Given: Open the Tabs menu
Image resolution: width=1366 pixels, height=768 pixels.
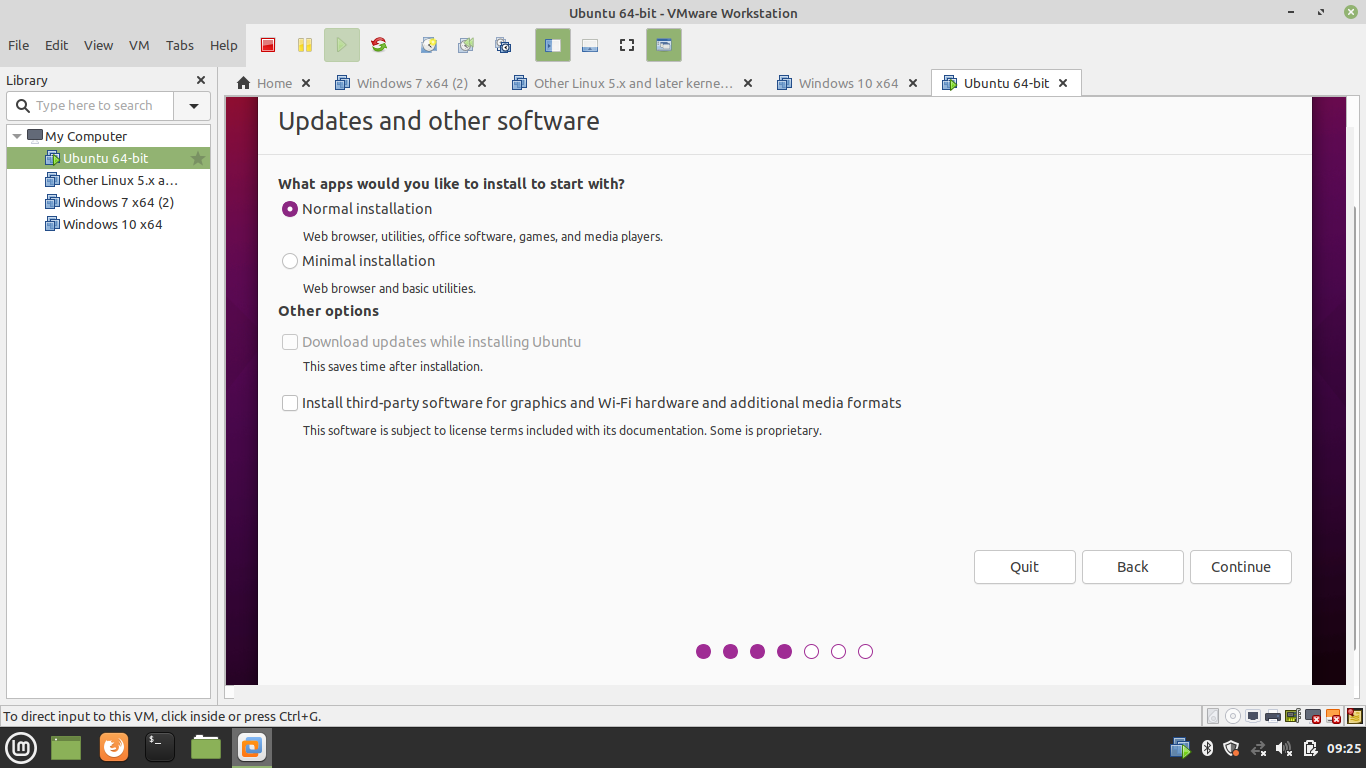Looking at the screenshot, I should 180,45.
